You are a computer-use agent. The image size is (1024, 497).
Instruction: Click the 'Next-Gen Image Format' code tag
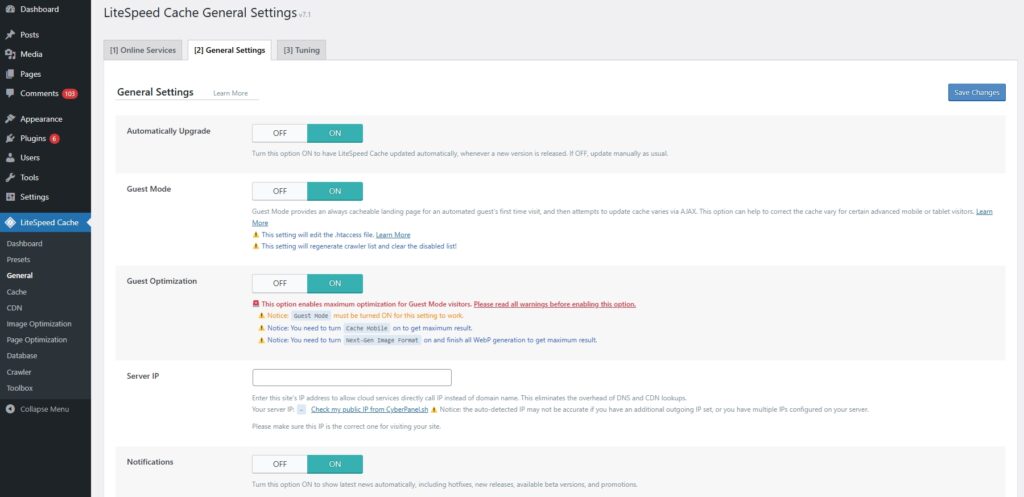pyautogui.click(x=383, y=340)
